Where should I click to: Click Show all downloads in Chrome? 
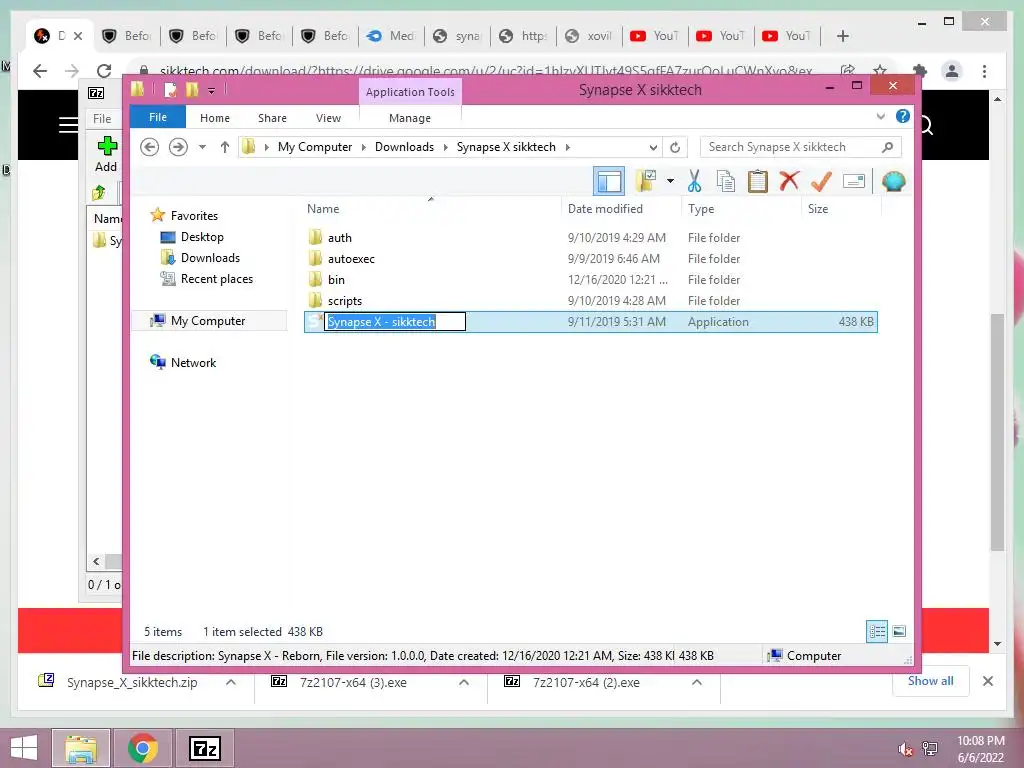(931, 681)
